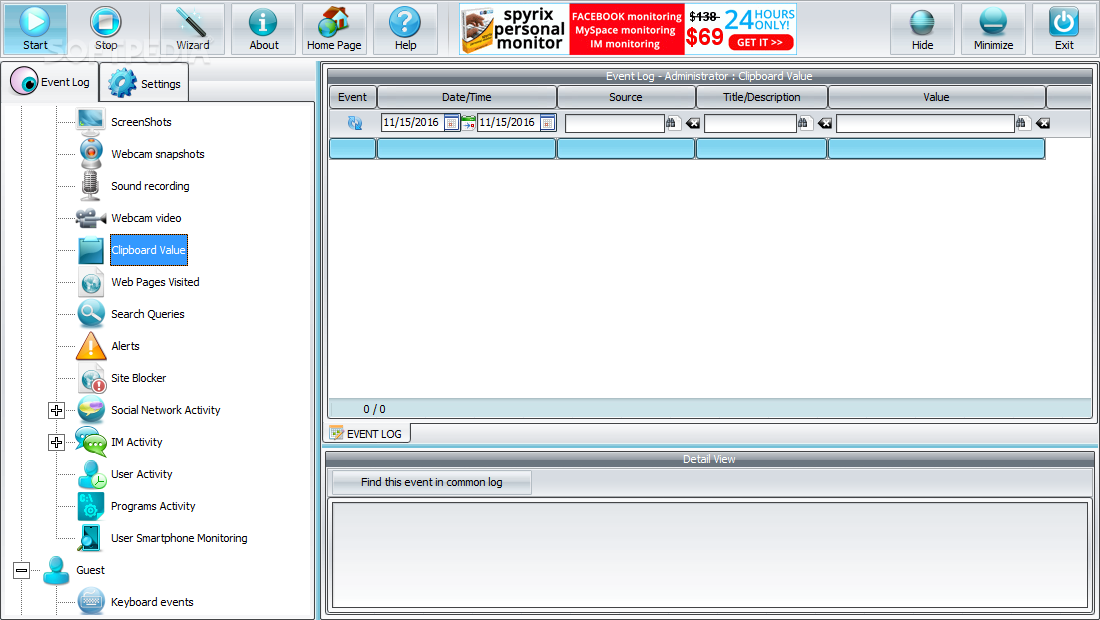Search with Value filter binoculars icon
Viewport: 1100px width, 620px height.
[x=1021, y=123]
